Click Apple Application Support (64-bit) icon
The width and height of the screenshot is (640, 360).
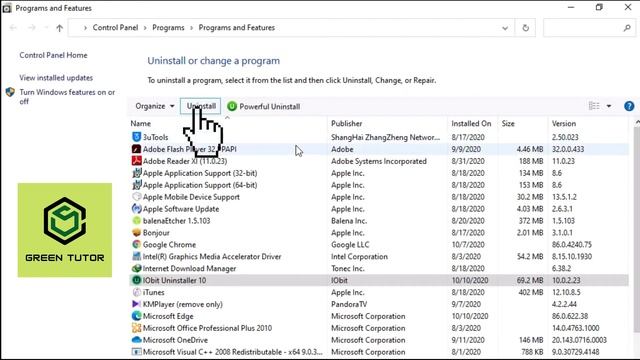(x=136, y=185)
